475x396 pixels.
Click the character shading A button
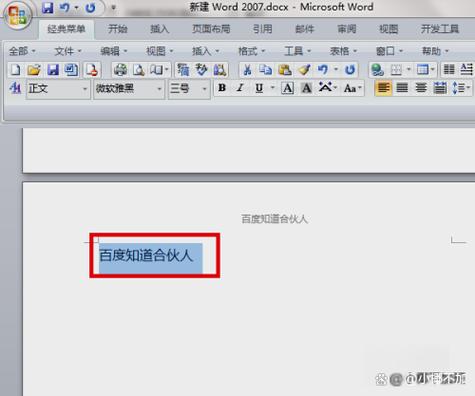click(x=306, y=88)
